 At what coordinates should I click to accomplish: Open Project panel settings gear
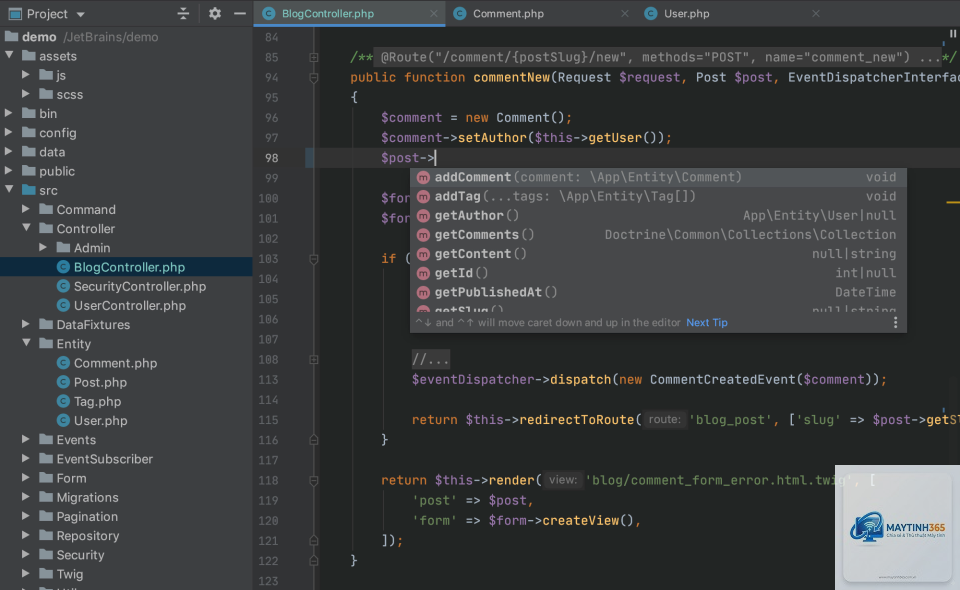(214, 13)
